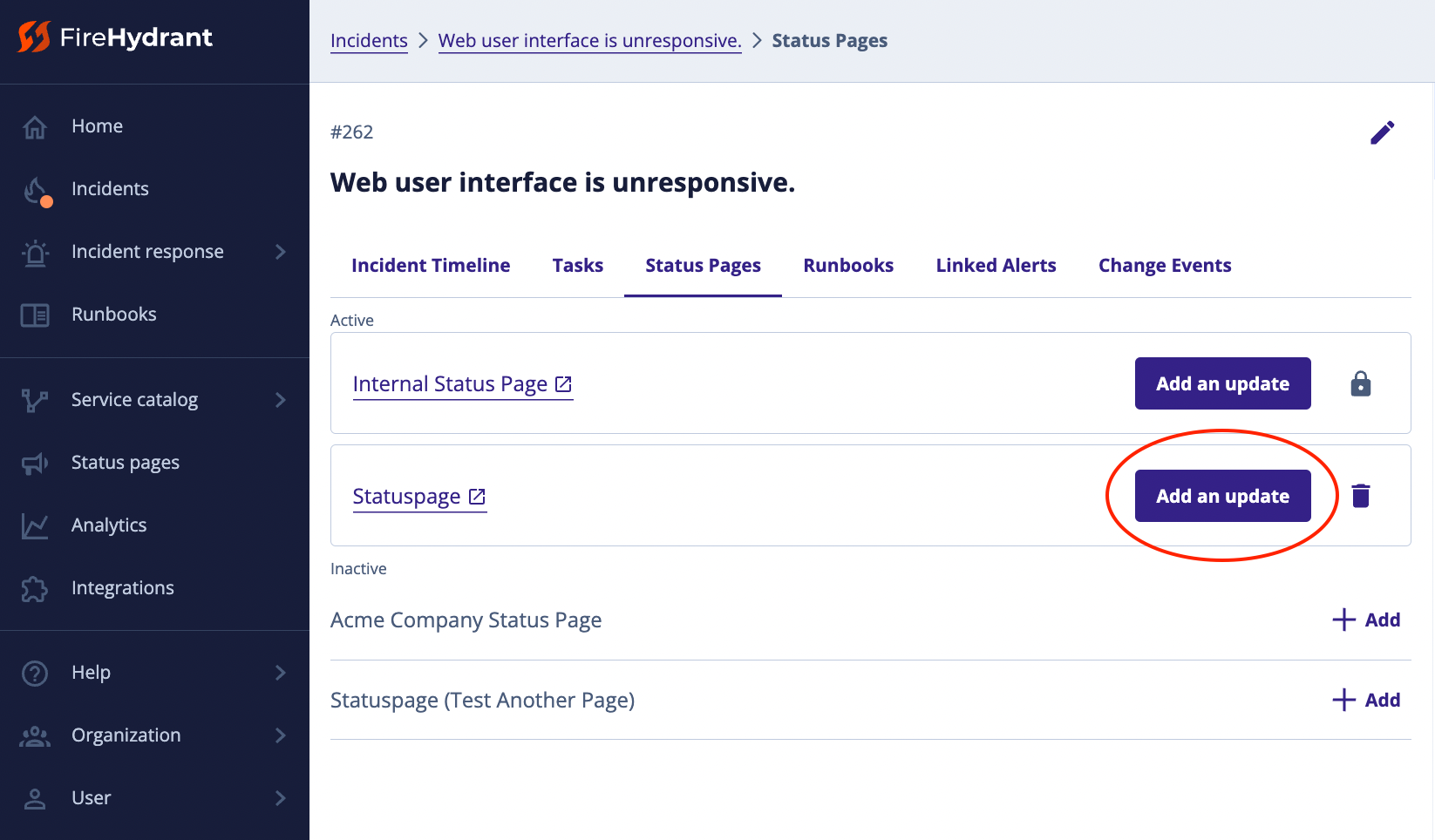Expand the Incident response submenu
1435x840 pixels.
pos(280,252)
